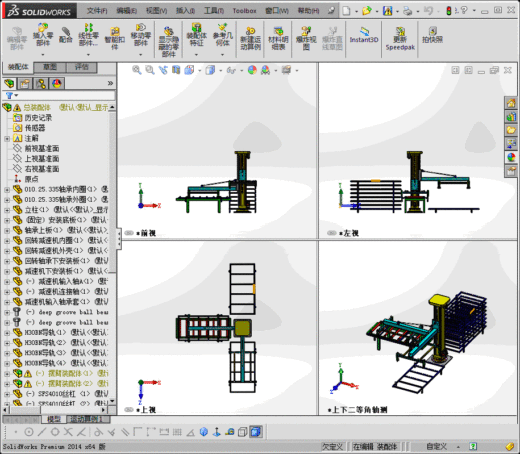Select the 模型 bottom tab
Image resolution: width=520 pixels, height=454 pixels.
[x=54, y=419]
